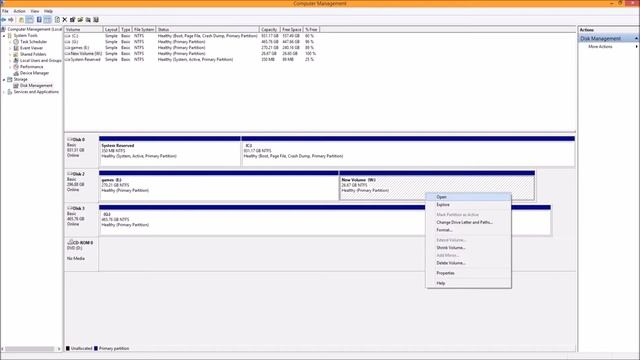This screenshot has width=640, height=360.
Task: Click the Event Viewer icon in tree
Action: tap(16, 48)
